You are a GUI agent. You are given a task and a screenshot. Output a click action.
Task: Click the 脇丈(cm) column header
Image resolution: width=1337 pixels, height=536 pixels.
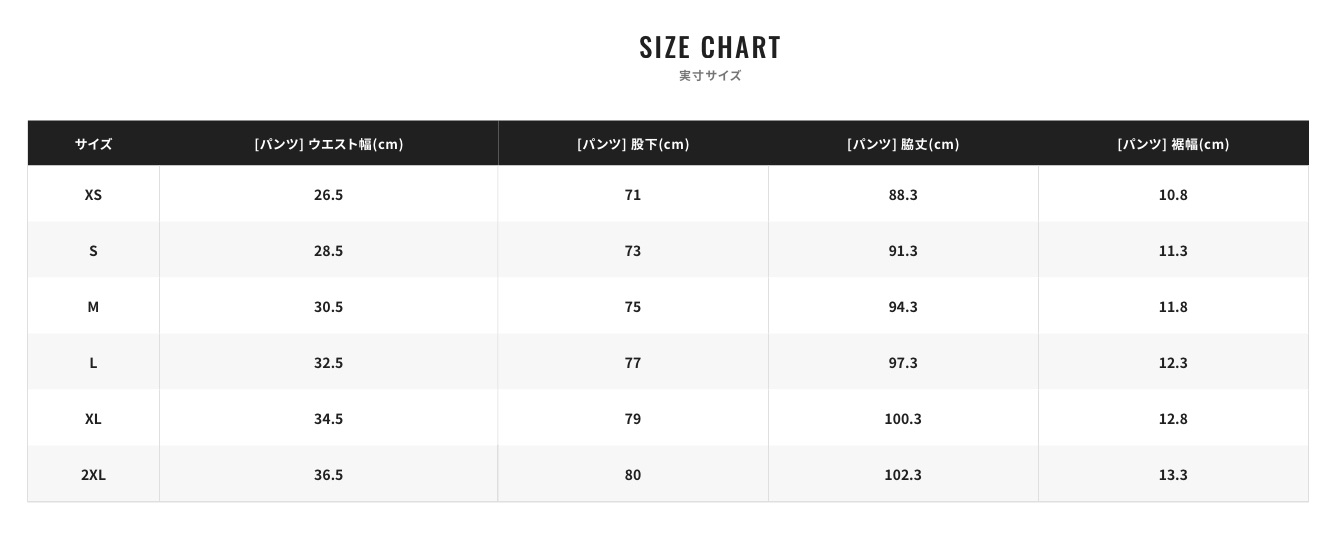(903, 144)
